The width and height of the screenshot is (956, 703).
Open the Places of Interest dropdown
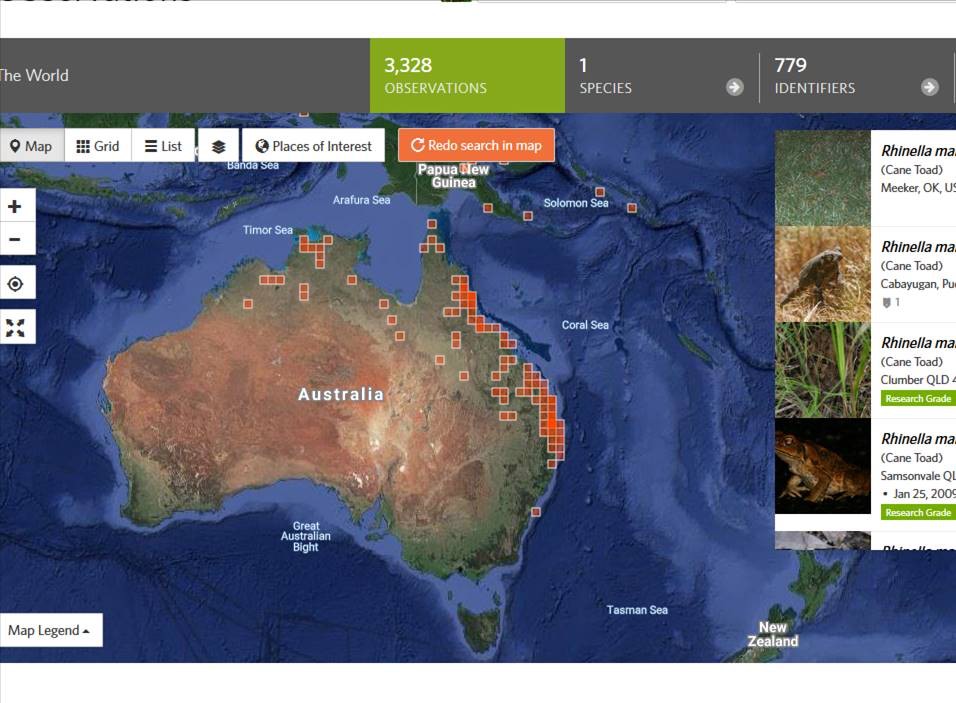tap(313, 146)
